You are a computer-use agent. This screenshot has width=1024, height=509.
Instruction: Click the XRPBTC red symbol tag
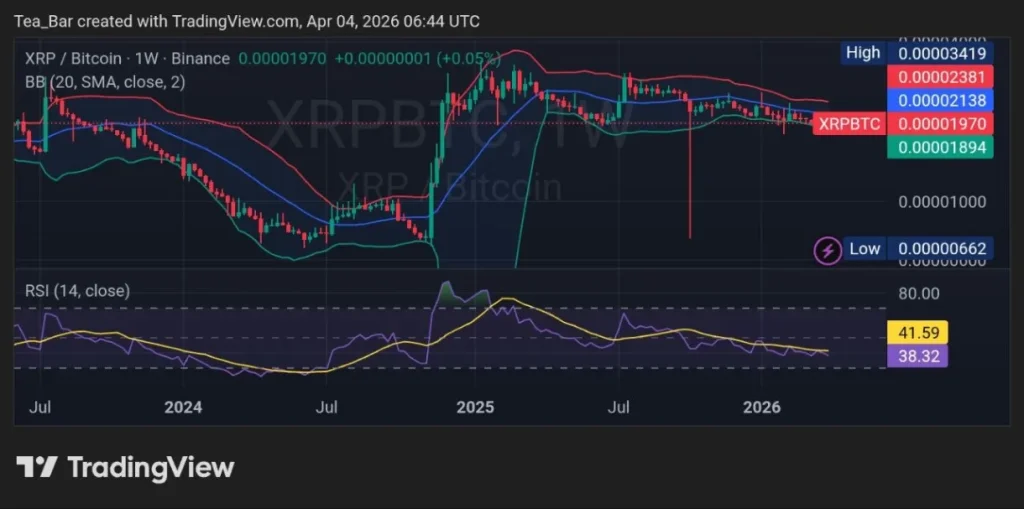849,124
